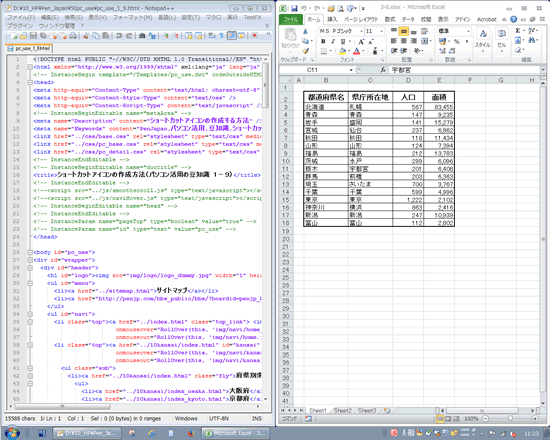This screenshot has width=550, height=440.
Task: Click the Excel zoom in plus button
Action: (535, 419)
